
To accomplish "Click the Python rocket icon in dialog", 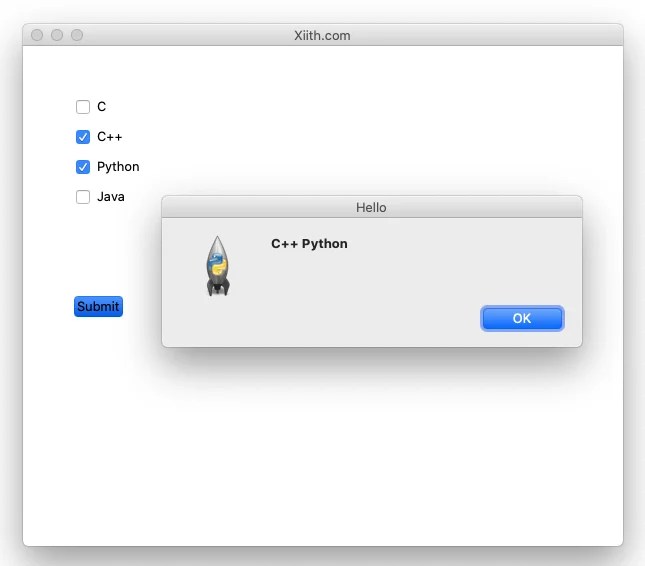I will [x=218, y=266].
